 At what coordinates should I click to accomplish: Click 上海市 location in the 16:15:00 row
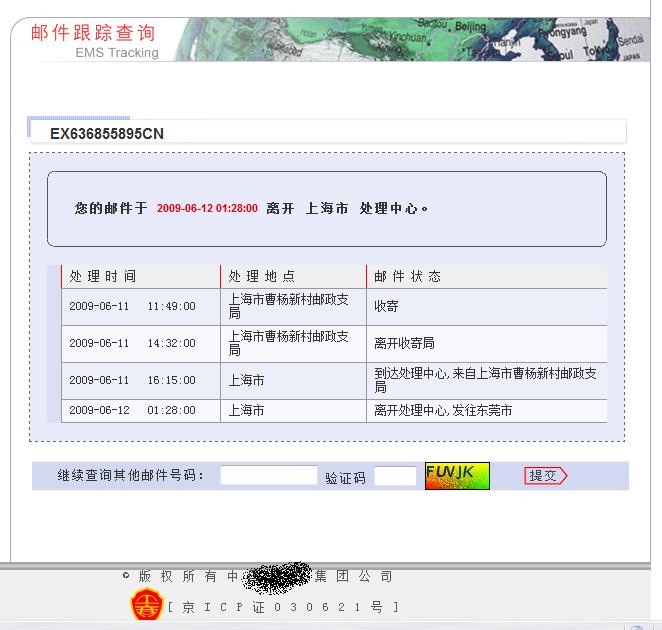tap(293, 380)
